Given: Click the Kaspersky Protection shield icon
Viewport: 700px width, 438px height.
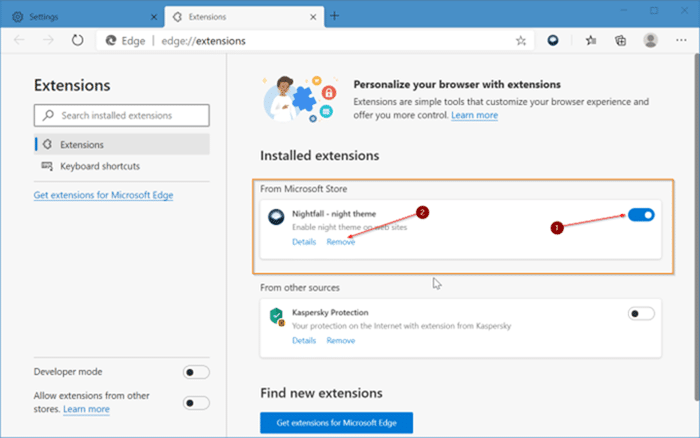Looking at the screenshot, I should coord(277,317).
